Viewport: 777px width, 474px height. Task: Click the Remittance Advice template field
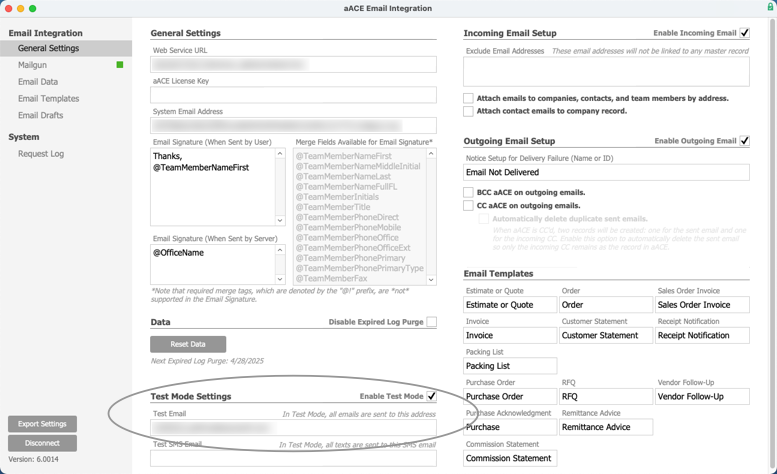pos(606,427)
